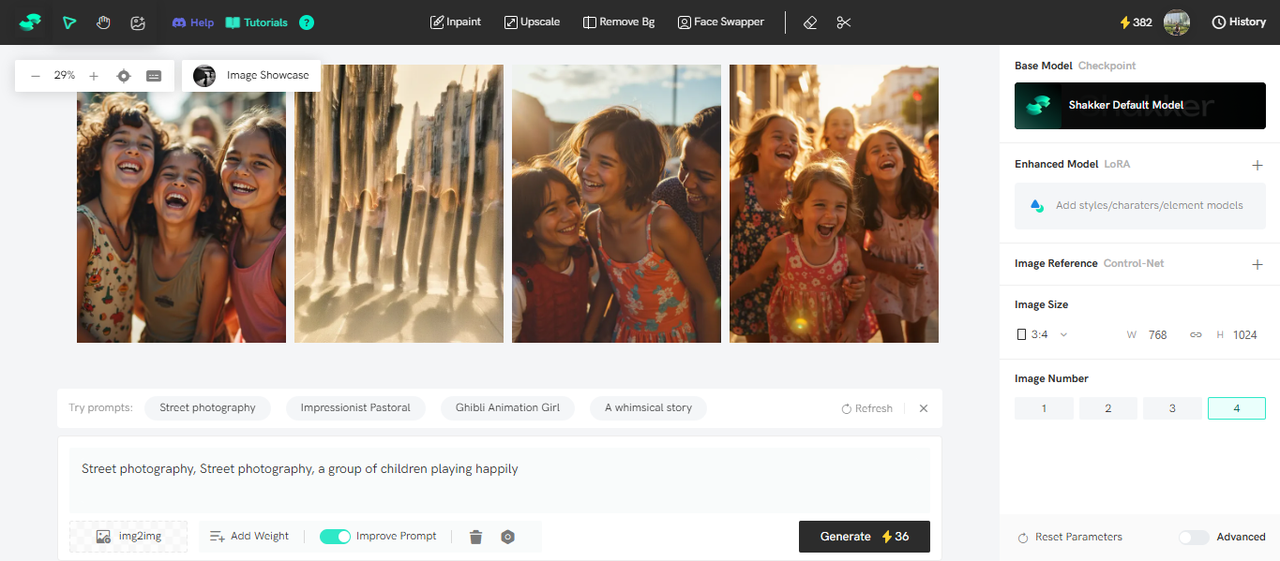Select the second blurry abstract generated image
1280x561 pixels.
click(x=399, y=204)
